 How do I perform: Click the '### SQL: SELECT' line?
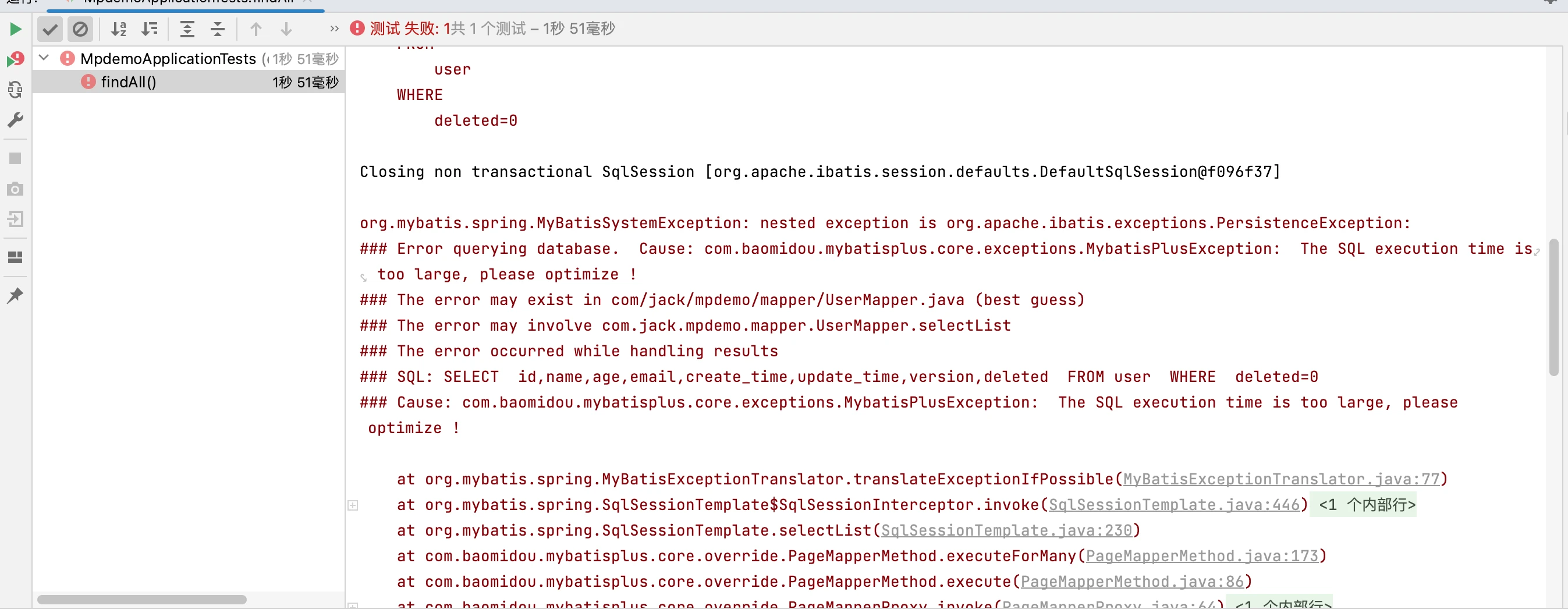[839, 376]
